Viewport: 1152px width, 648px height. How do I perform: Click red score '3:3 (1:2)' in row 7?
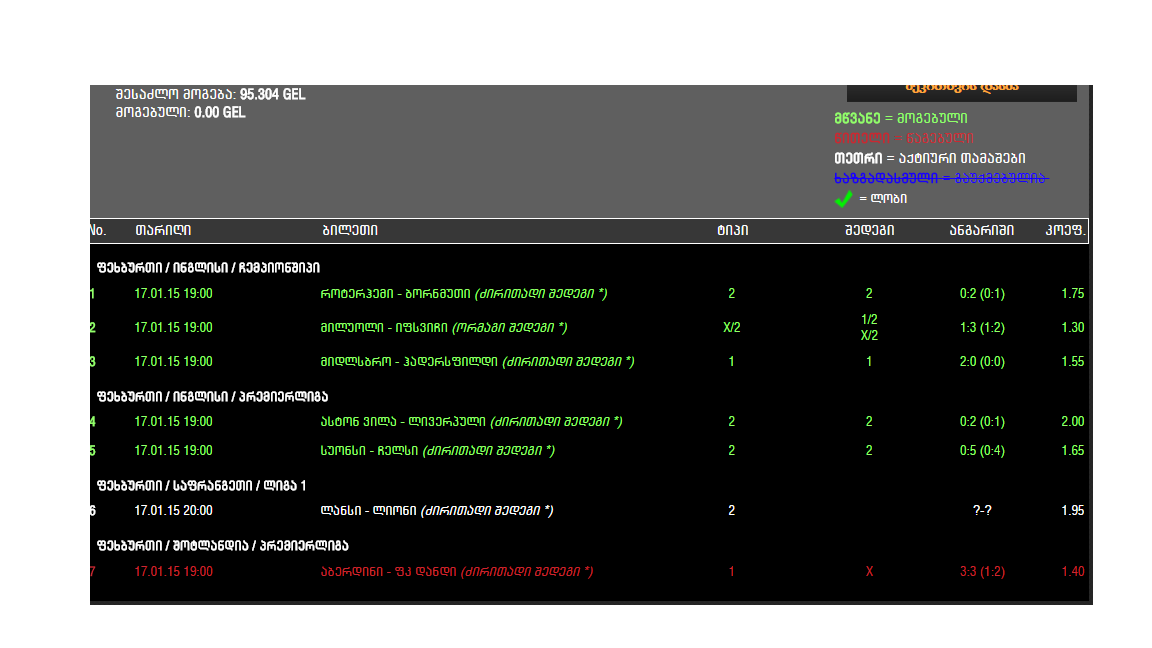982,572
